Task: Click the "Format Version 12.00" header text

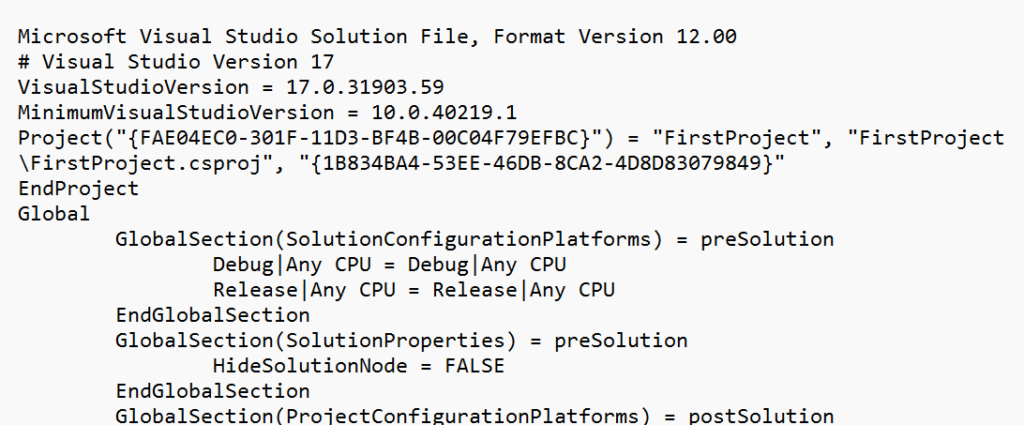Action: click(x=615, y=37)
